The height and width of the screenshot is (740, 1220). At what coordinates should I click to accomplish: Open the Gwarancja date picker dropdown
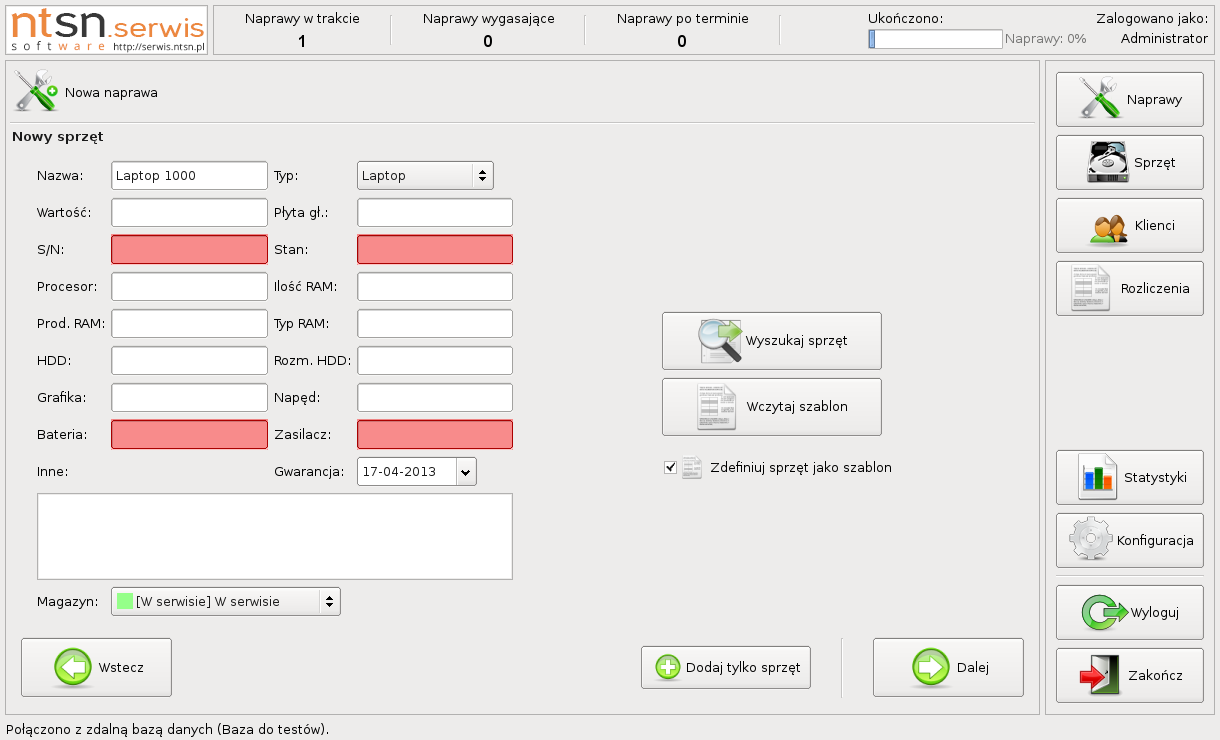[466, 472]
